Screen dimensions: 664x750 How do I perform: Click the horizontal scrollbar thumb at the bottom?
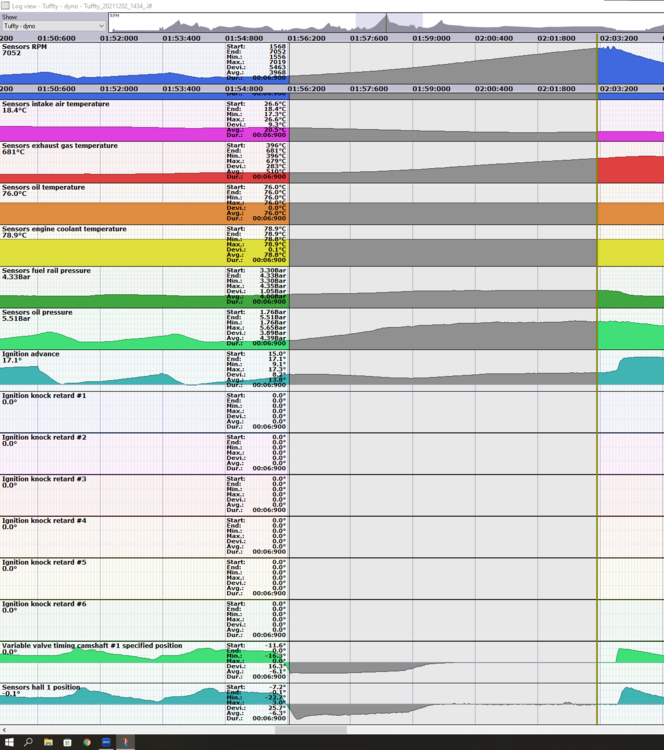coord(310,730)
